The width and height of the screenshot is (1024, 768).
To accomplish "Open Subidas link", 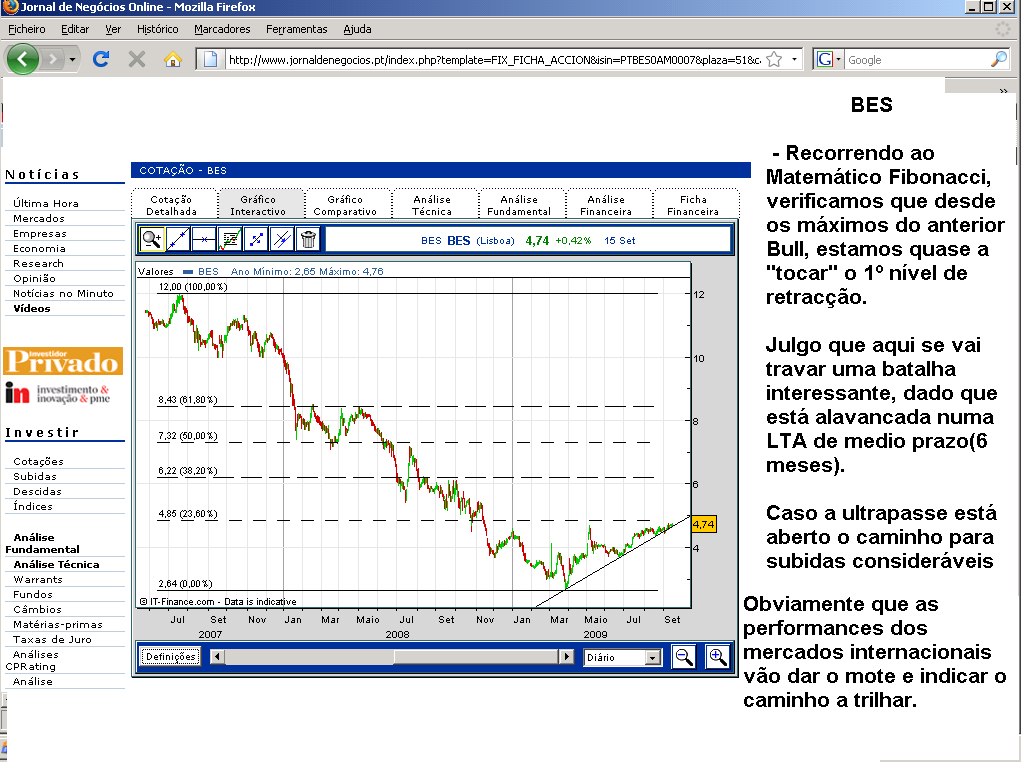I will coord(35,476).
